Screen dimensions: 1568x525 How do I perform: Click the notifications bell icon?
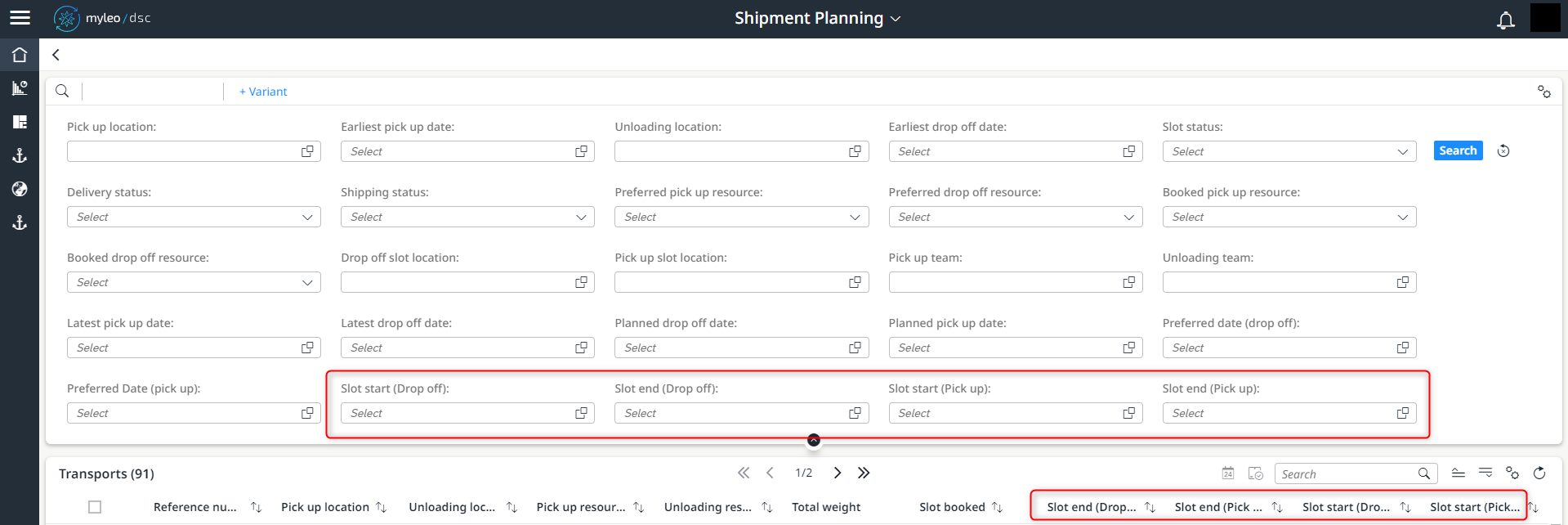(1505, 20)
